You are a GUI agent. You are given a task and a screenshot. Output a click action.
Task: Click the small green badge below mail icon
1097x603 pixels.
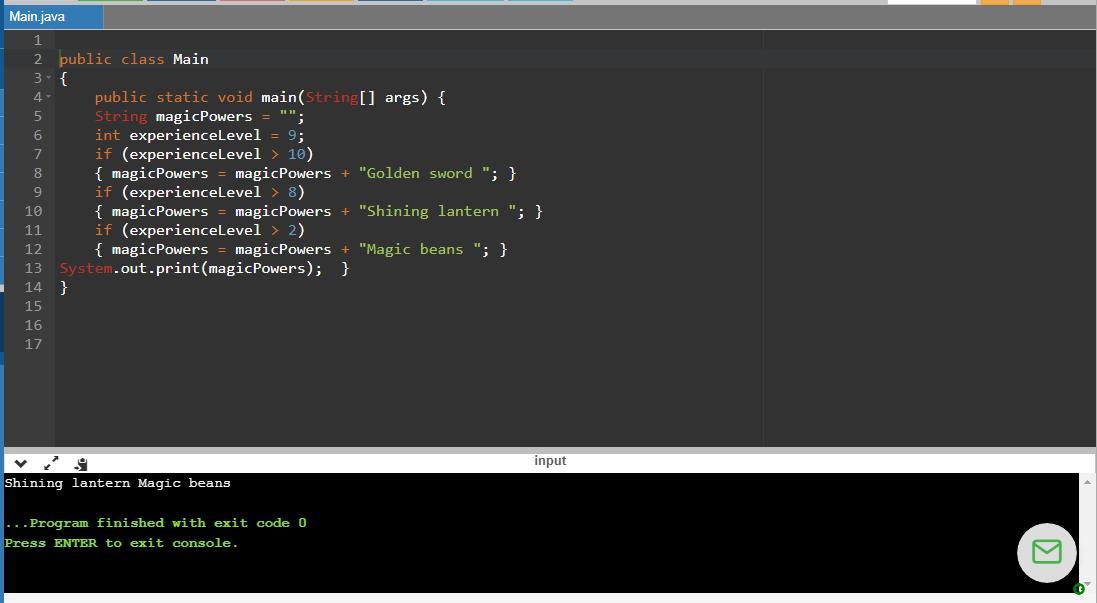[x=1080, y=588]
